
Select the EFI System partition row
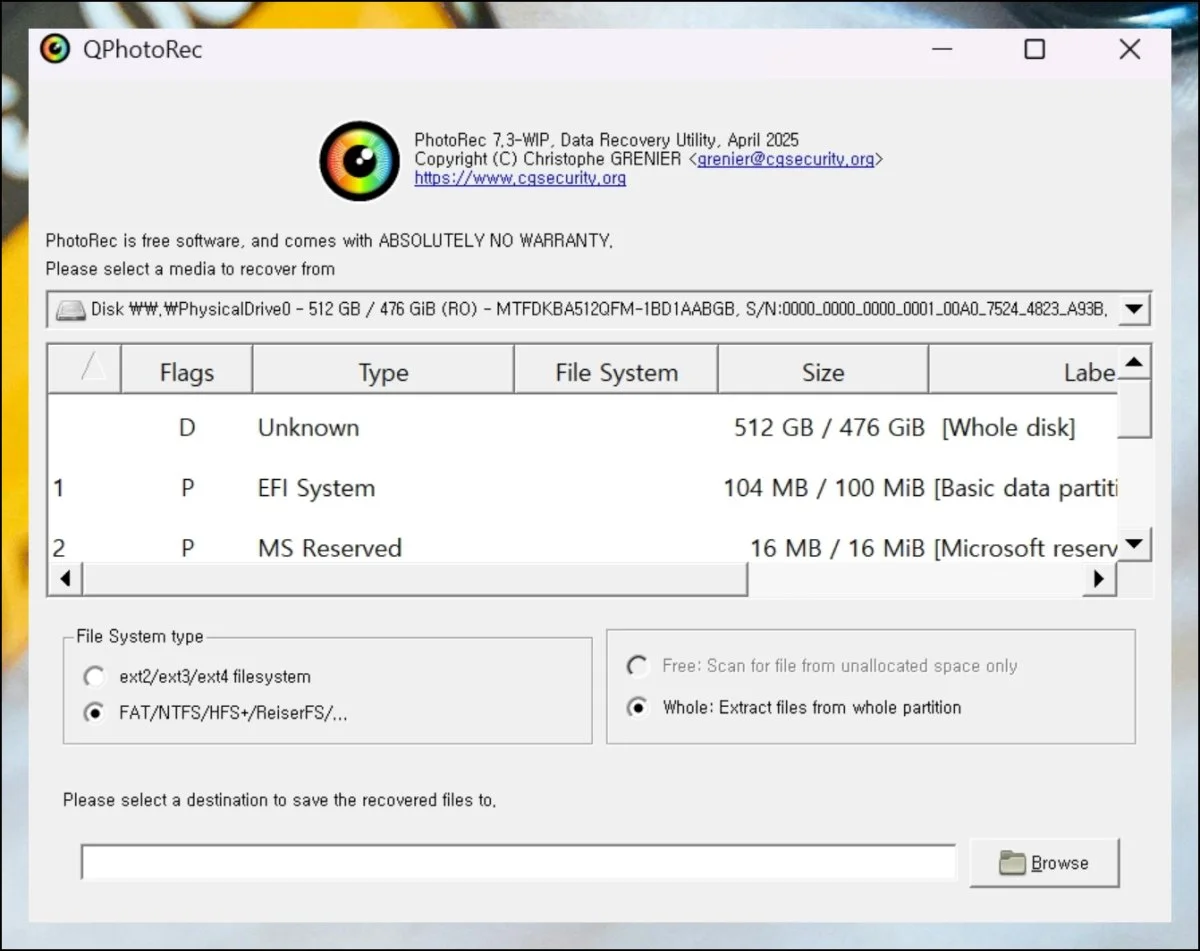[x=316, y=488]
